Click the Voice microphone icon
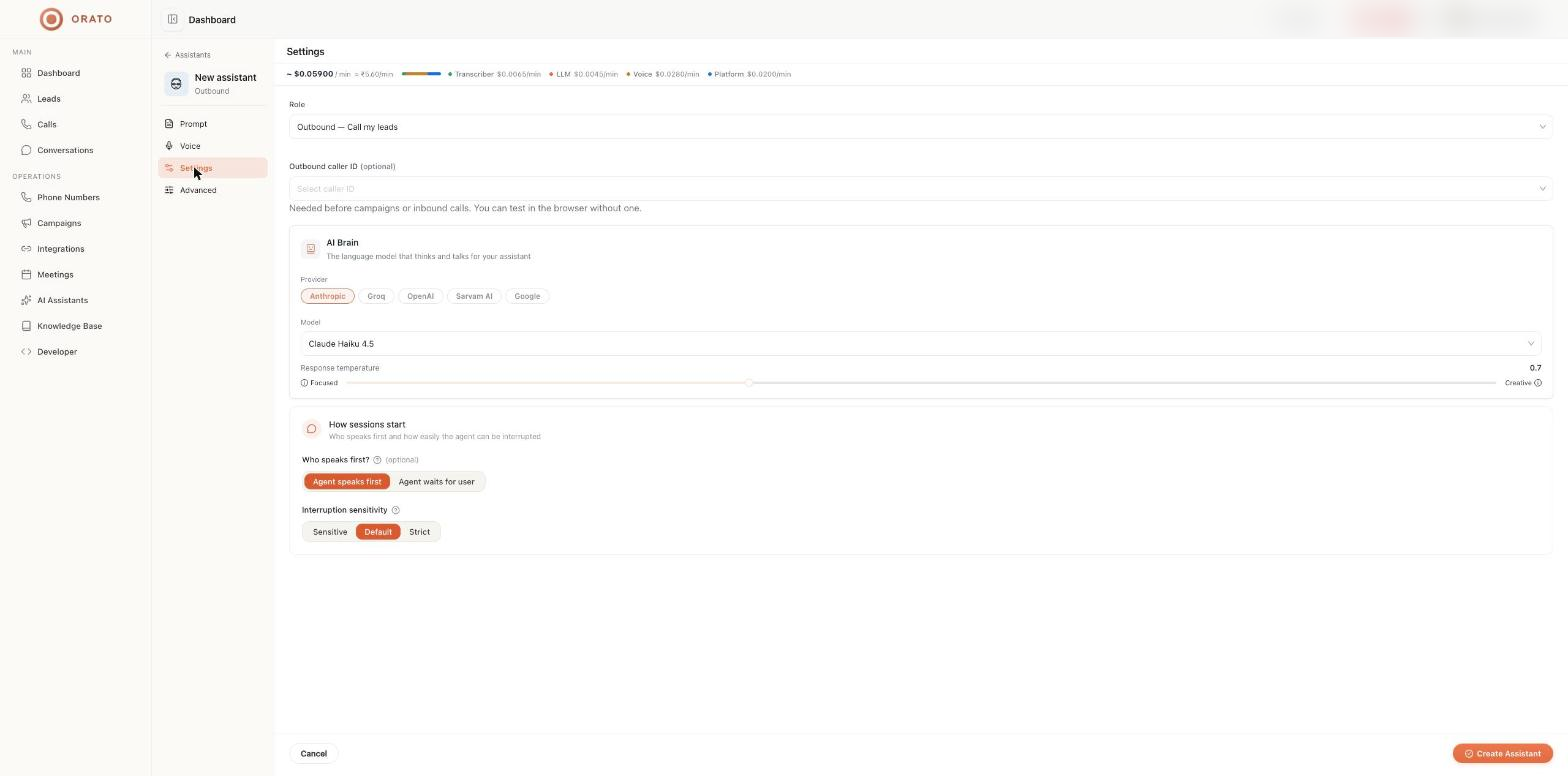Screen dimensions: 1568x776 [169, 146]
